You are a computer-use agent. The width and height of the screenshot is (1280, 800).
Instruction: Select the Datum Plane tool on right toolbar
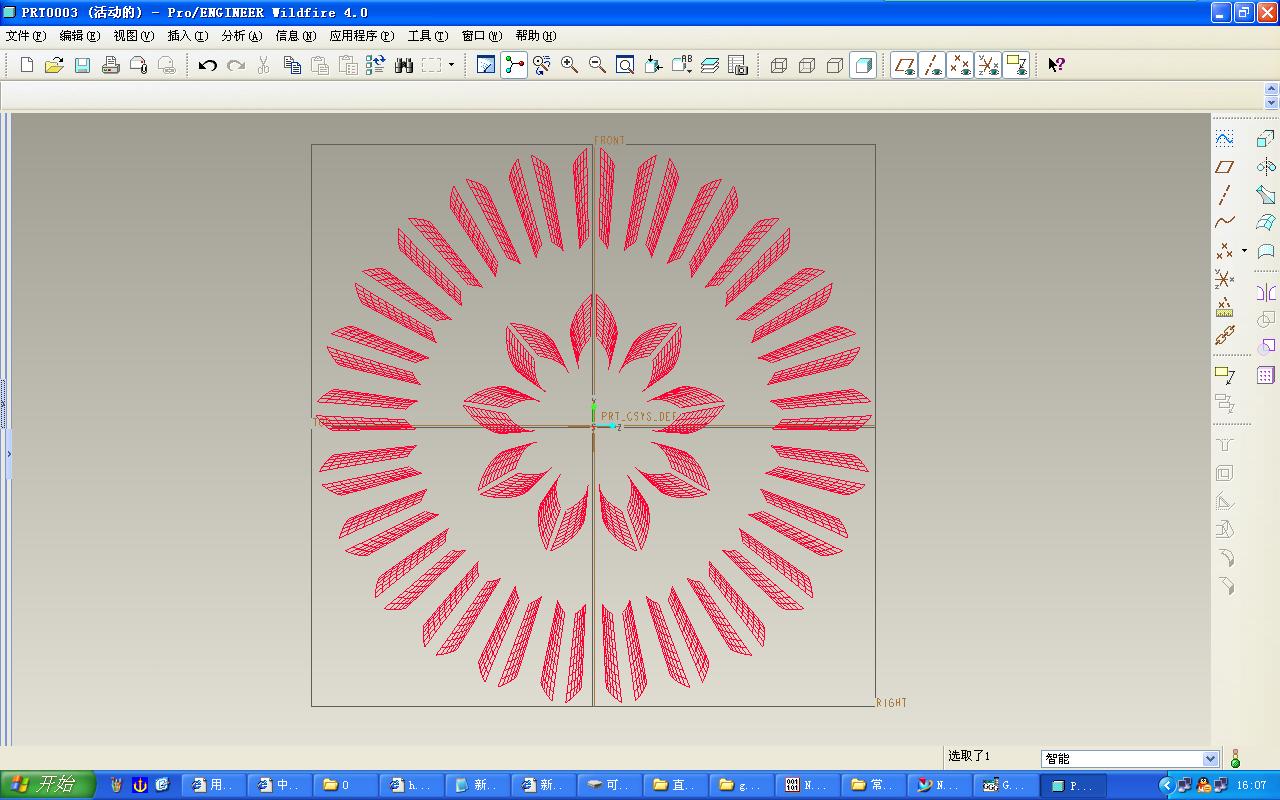tap(1225, 166)
